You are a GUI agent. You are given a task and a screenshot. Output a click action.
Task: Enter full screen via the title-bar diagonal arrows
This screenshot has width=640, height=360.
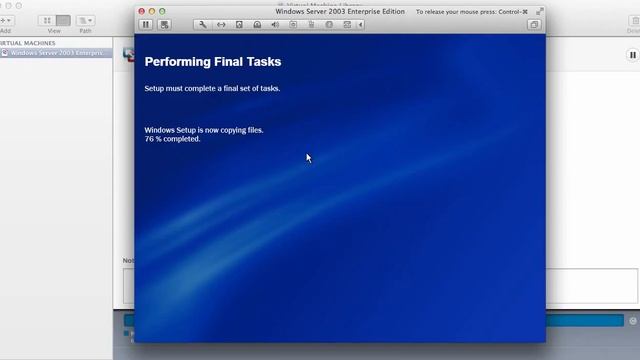tap(540, 11)
